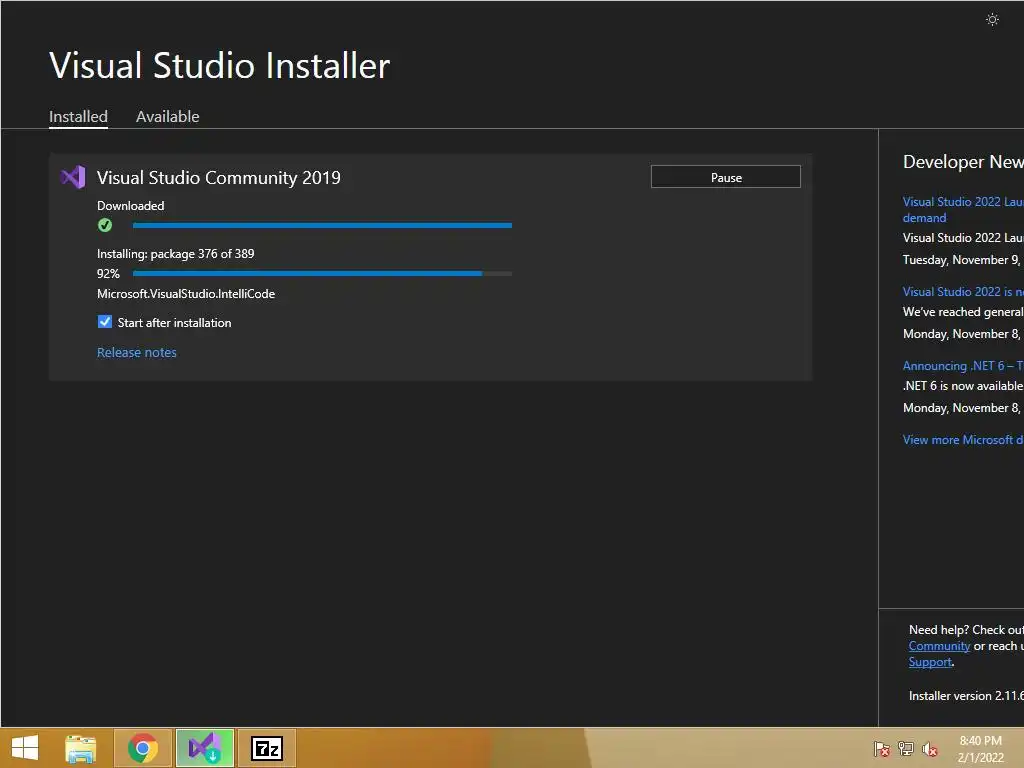
Task: Click the 92% installing progress bar
Action: (322, 274)
